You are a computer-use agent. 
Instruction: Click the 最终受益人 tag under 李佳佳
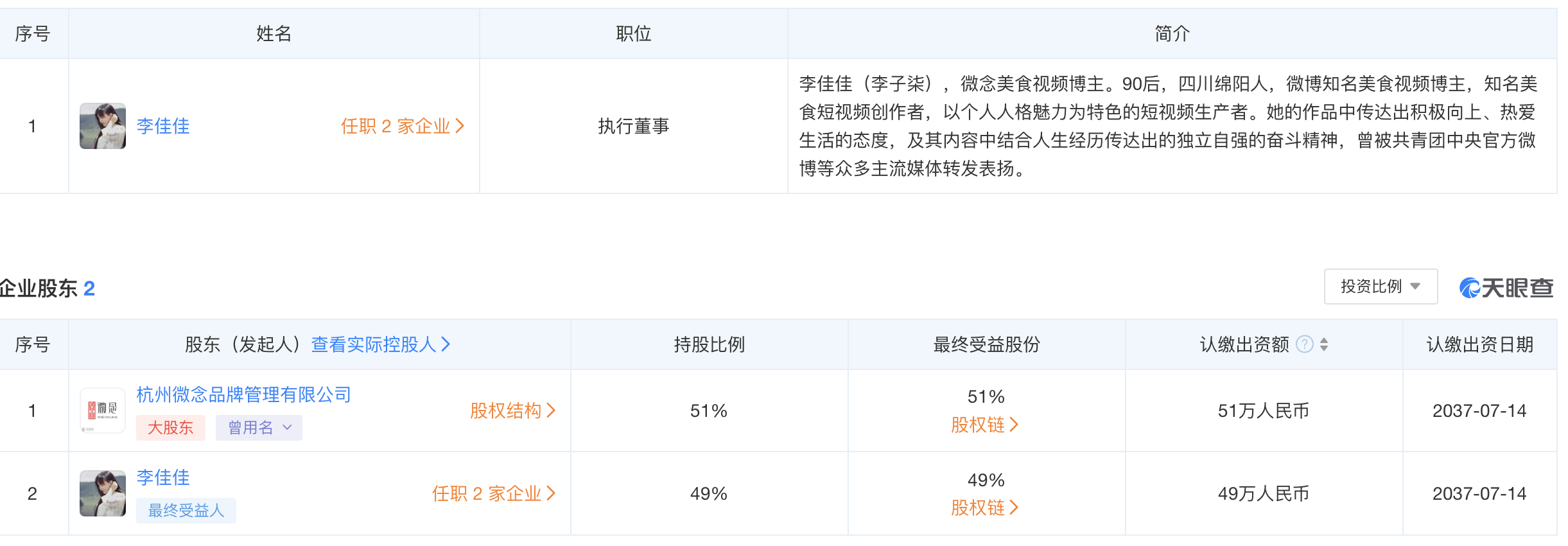(x=186, y=510)
